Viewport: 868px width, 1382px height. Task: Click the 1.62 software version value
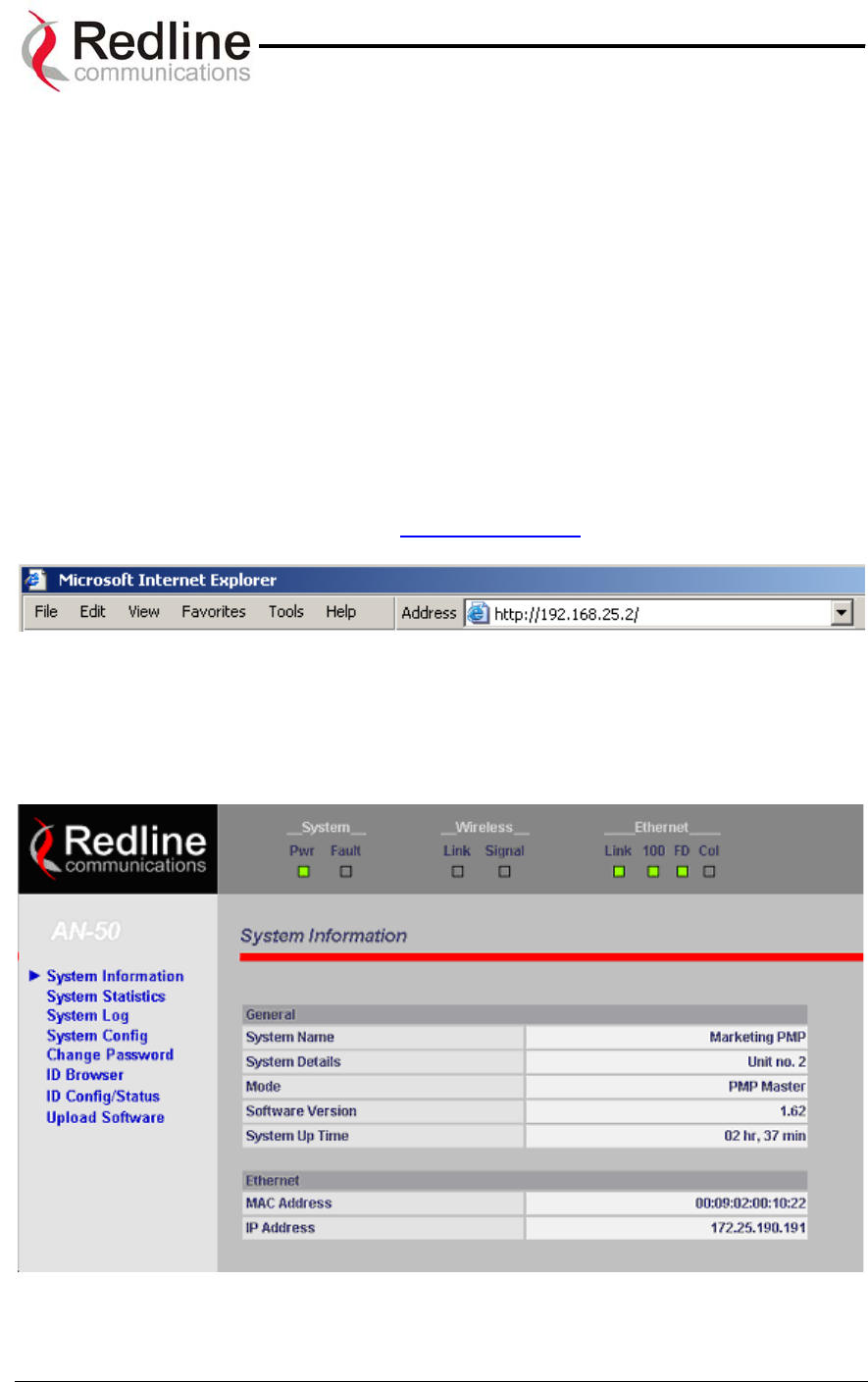792,1111
